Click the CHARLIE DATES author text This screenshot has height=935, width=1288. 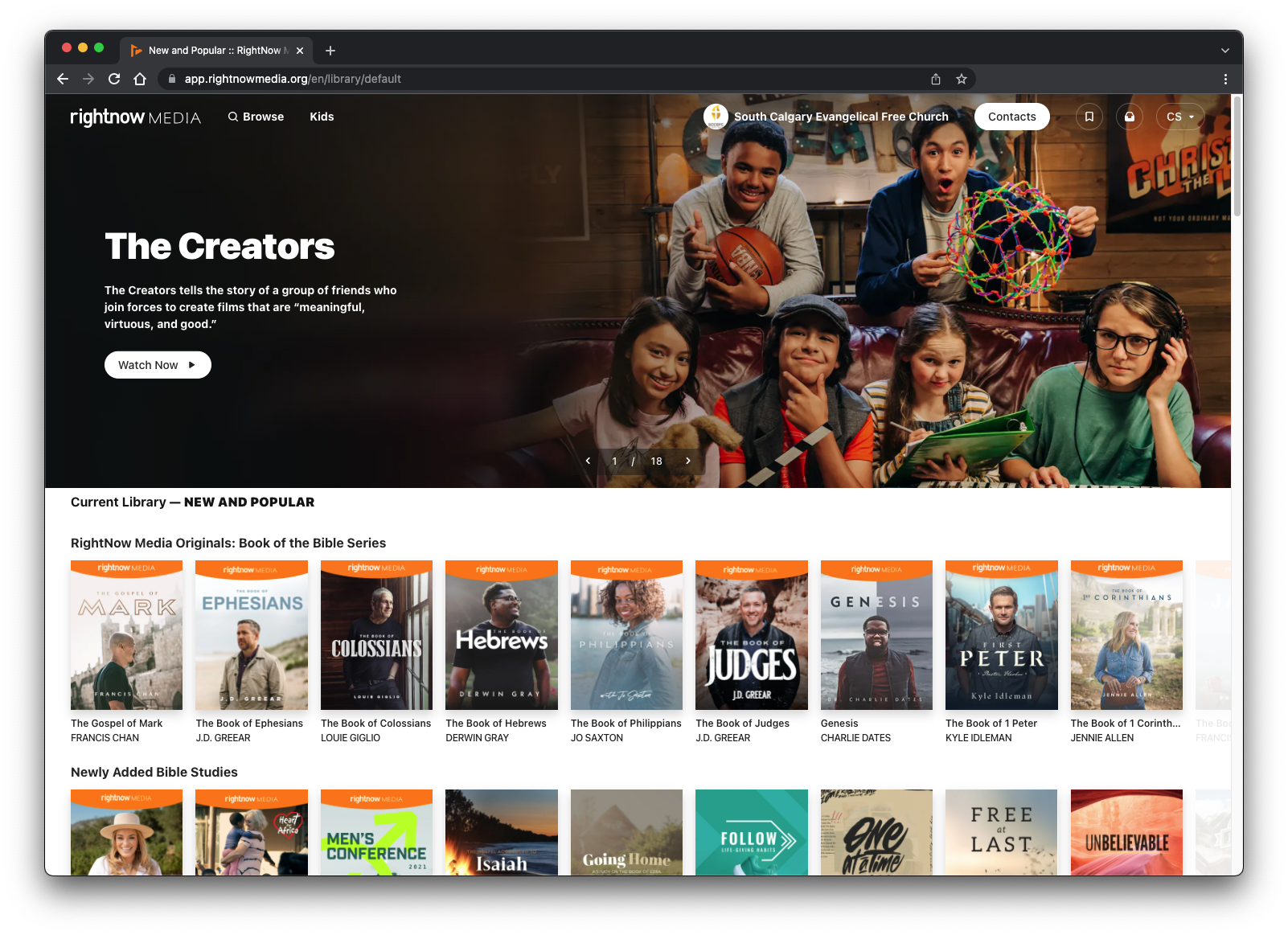pos(855,738)
